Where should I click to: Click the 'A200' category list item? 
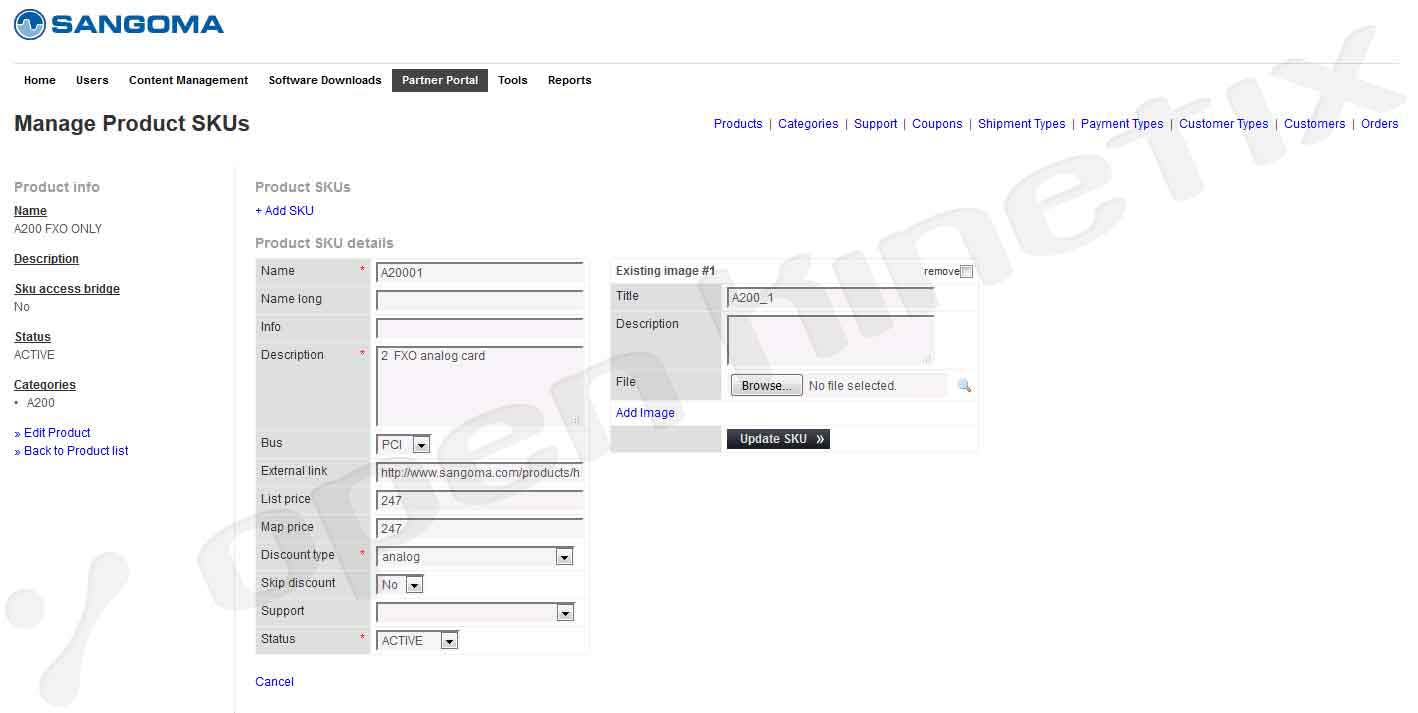pyautogui.click(x=41, y=403)
